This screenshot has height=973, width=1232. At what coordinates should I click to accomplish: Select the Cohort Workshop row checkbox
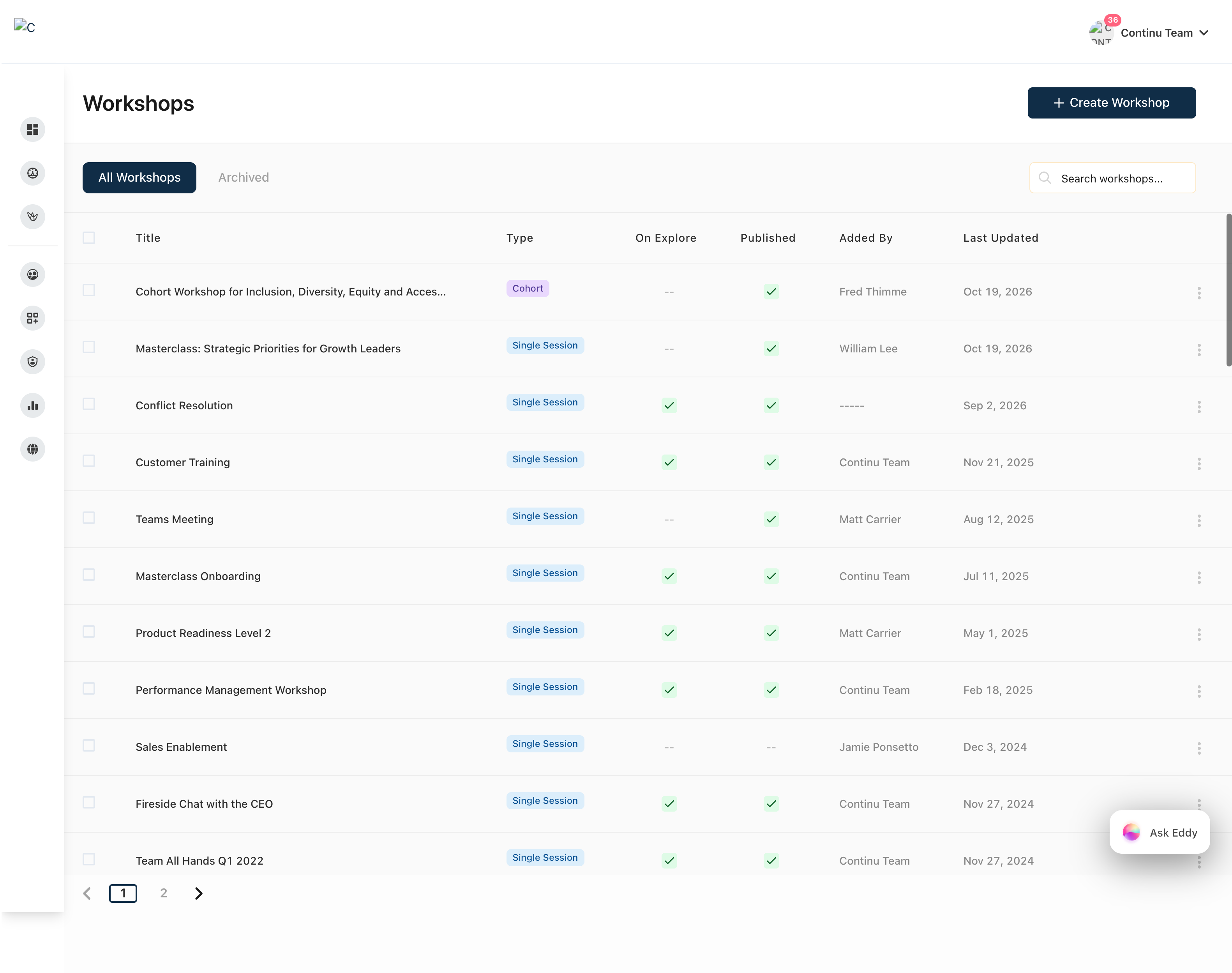[89, 290]
